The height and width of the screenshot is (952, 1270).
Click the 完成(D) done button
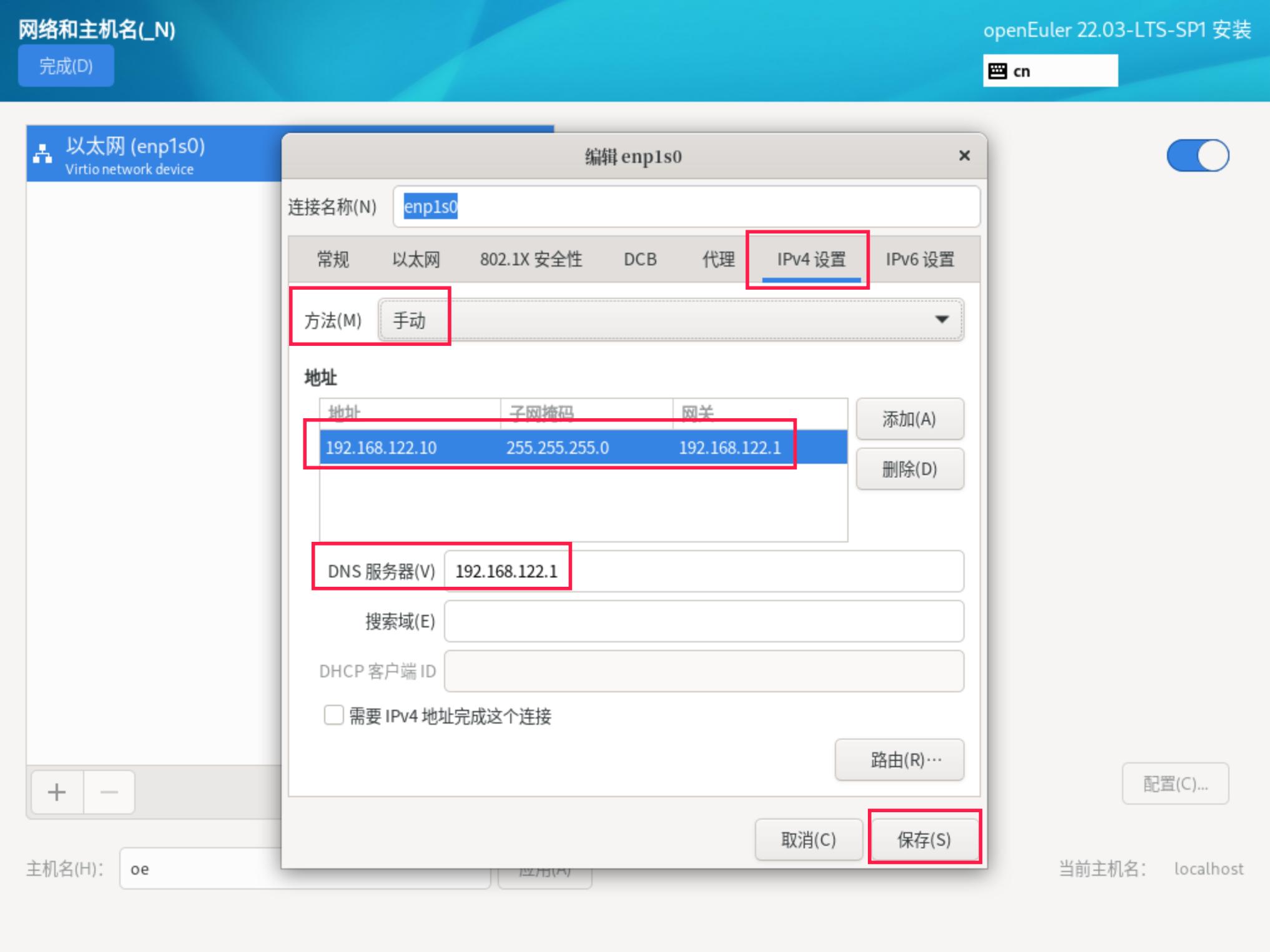point(66,66)
